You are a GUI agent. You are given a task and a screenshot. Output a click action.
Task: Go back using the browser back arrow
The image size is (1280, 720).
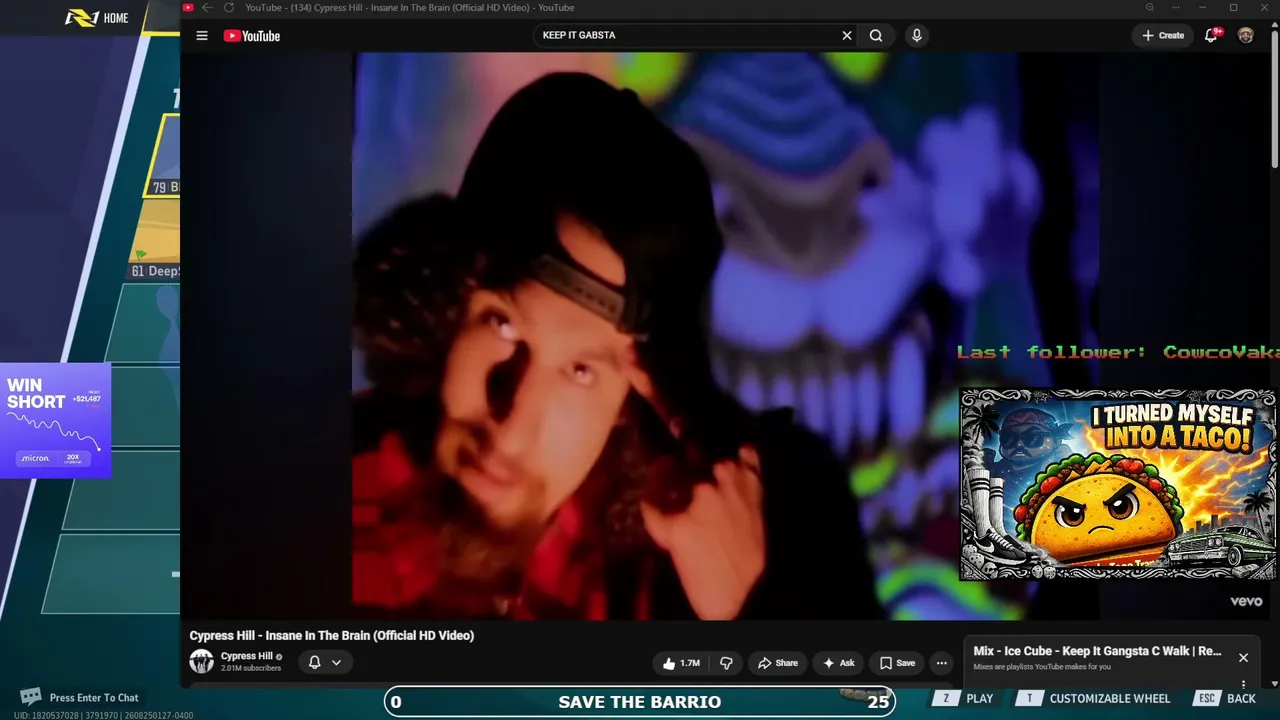(207, 7)
